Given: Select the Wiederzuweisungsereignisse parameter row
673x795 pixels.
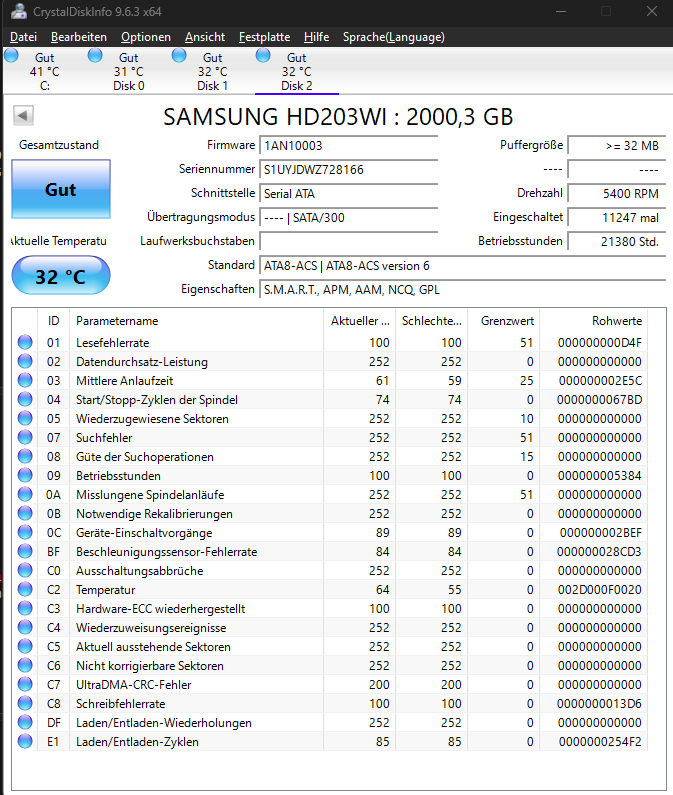Looking at the screenshot, I should pyautogui.click(x=330, y=628).
